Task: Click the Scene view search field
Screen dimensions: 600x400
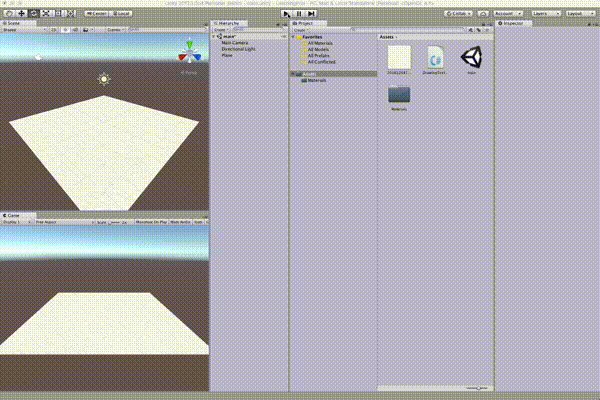Action: tap(166, 29)
